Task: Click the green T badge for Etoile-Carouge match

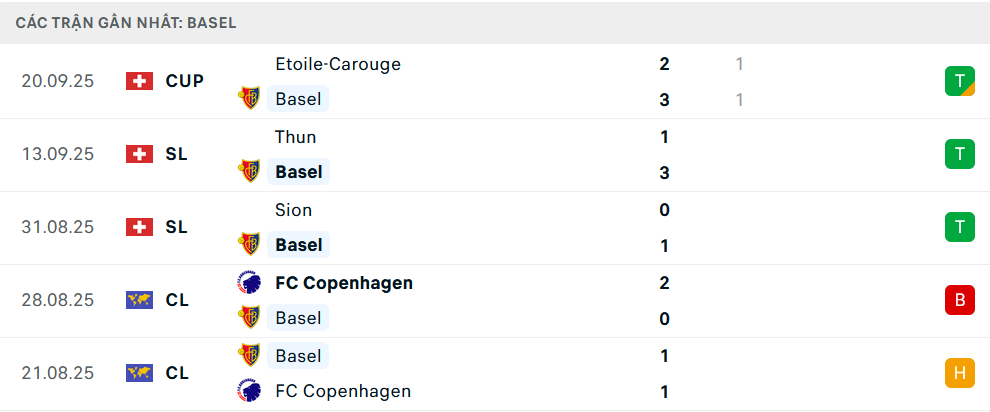Action: pyautogui.click(x=959, y=81)
